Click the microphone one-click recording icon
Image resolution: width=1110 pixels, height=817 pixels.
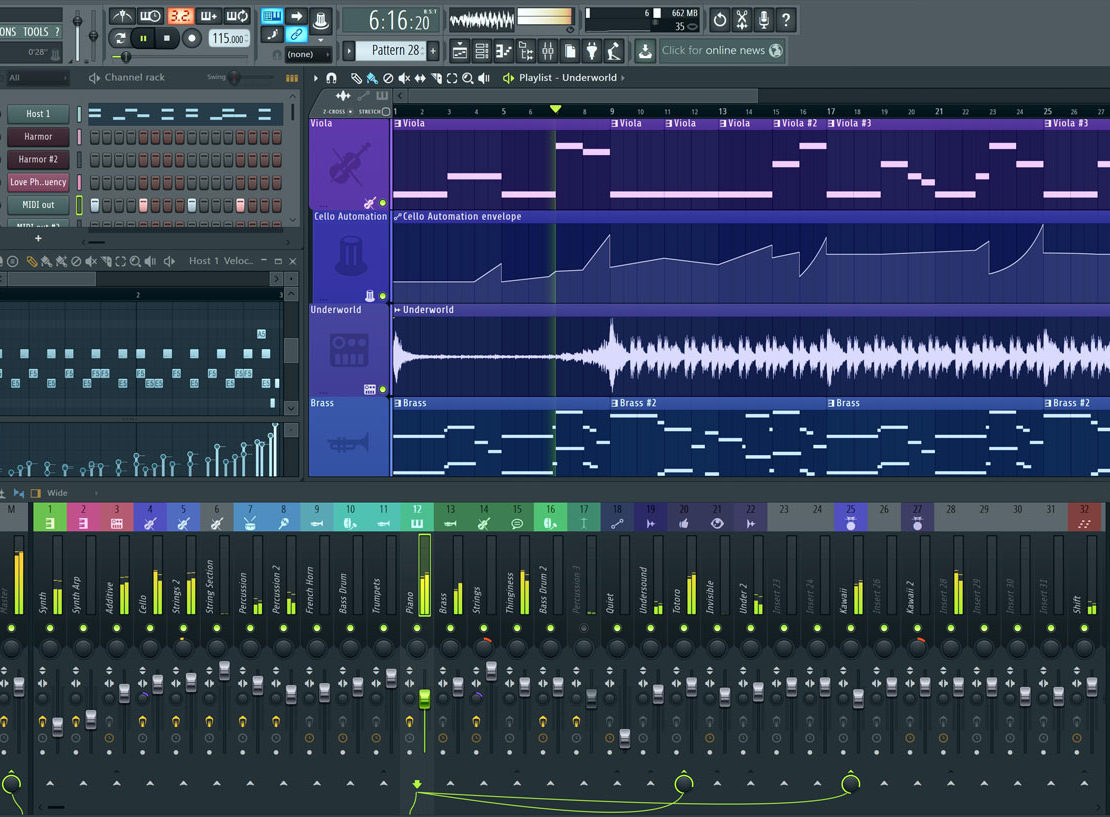(x=764, y=19)
